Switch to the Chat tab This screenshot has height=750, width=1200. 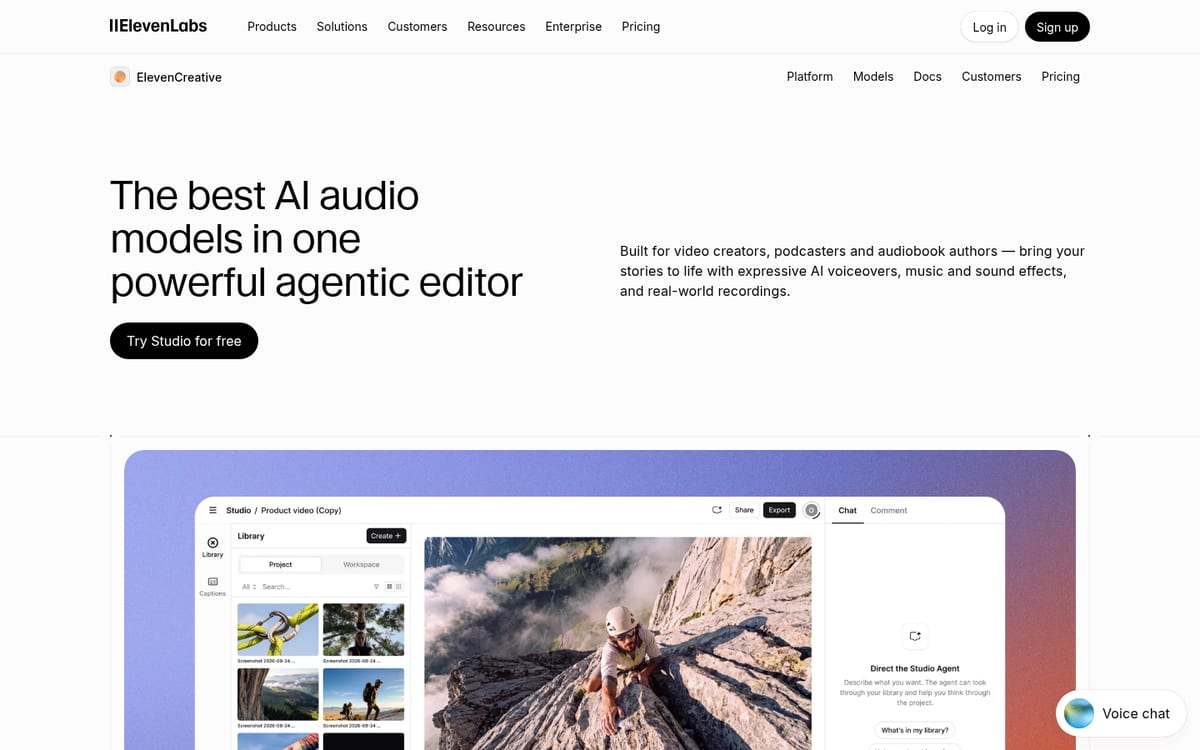847,510
